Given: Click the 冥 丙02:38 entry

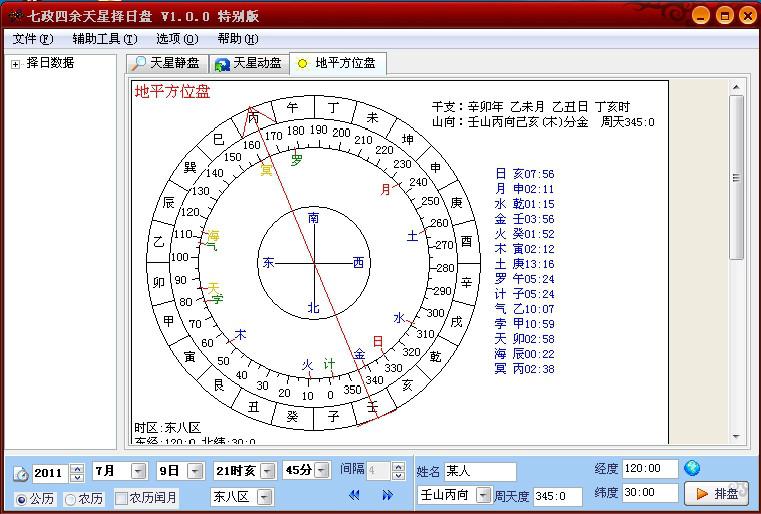Looking at the screenshot, I should (524, 369).
